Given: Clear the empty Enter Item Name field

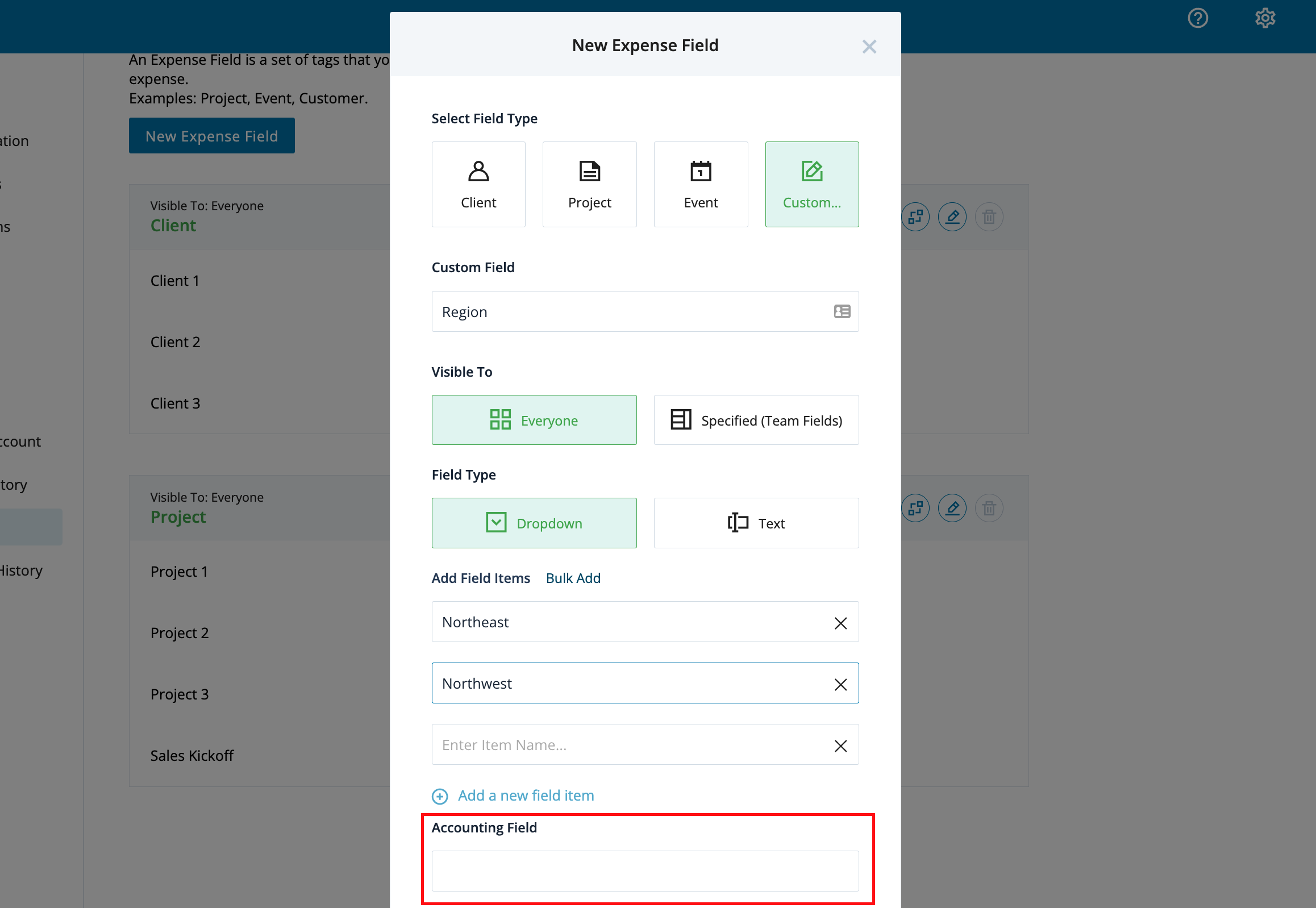Looking at the screenshot, I should click(x=839, y=745).
